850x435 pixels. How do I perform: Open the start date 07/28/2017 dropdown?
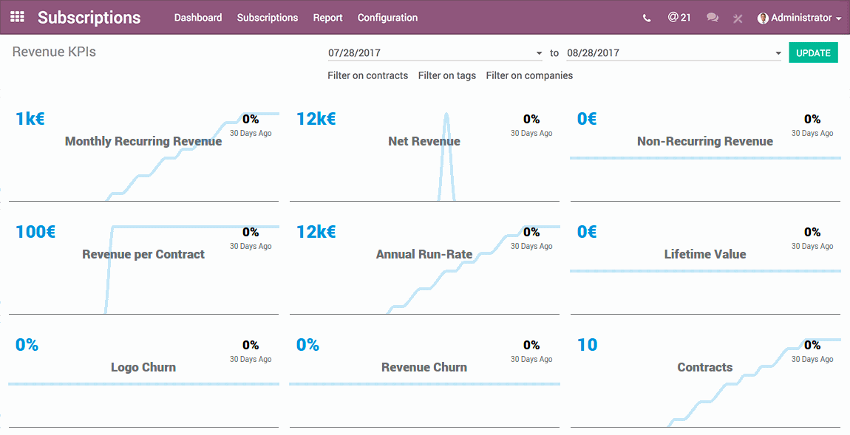[x=435, y=52]
